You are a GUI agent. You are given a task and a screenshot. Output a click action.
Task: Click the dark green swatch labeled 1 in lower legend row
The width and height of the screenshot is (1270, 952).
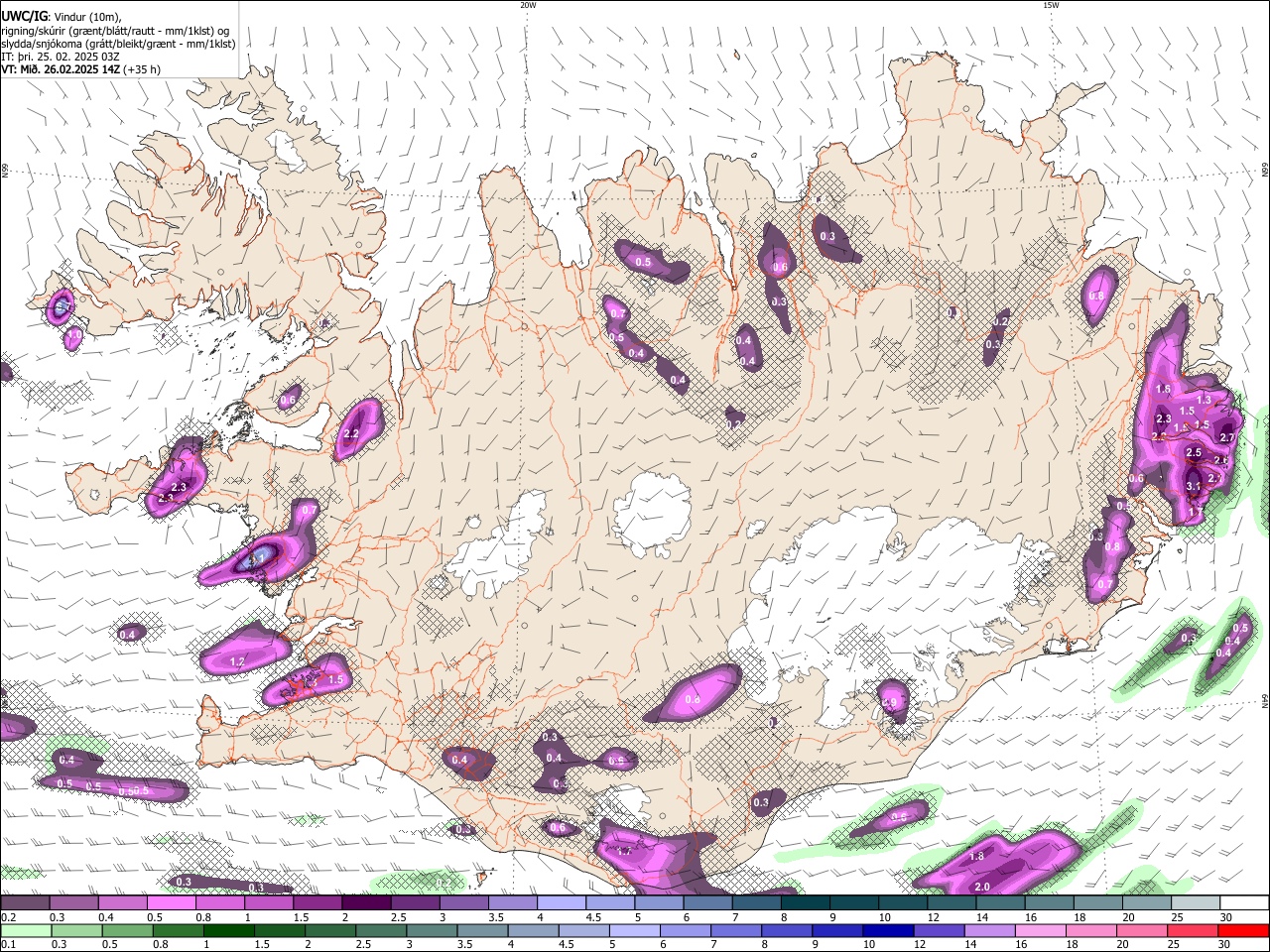228,930
